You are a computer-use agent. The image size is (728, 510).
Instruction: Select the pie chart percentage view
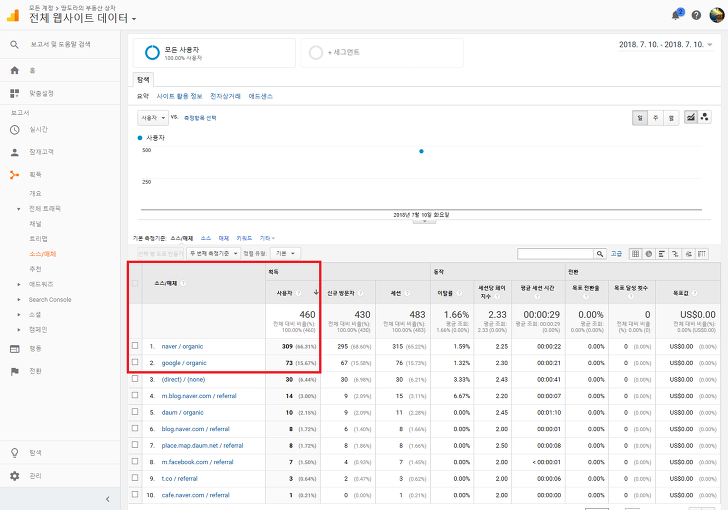tap(649, 254)
